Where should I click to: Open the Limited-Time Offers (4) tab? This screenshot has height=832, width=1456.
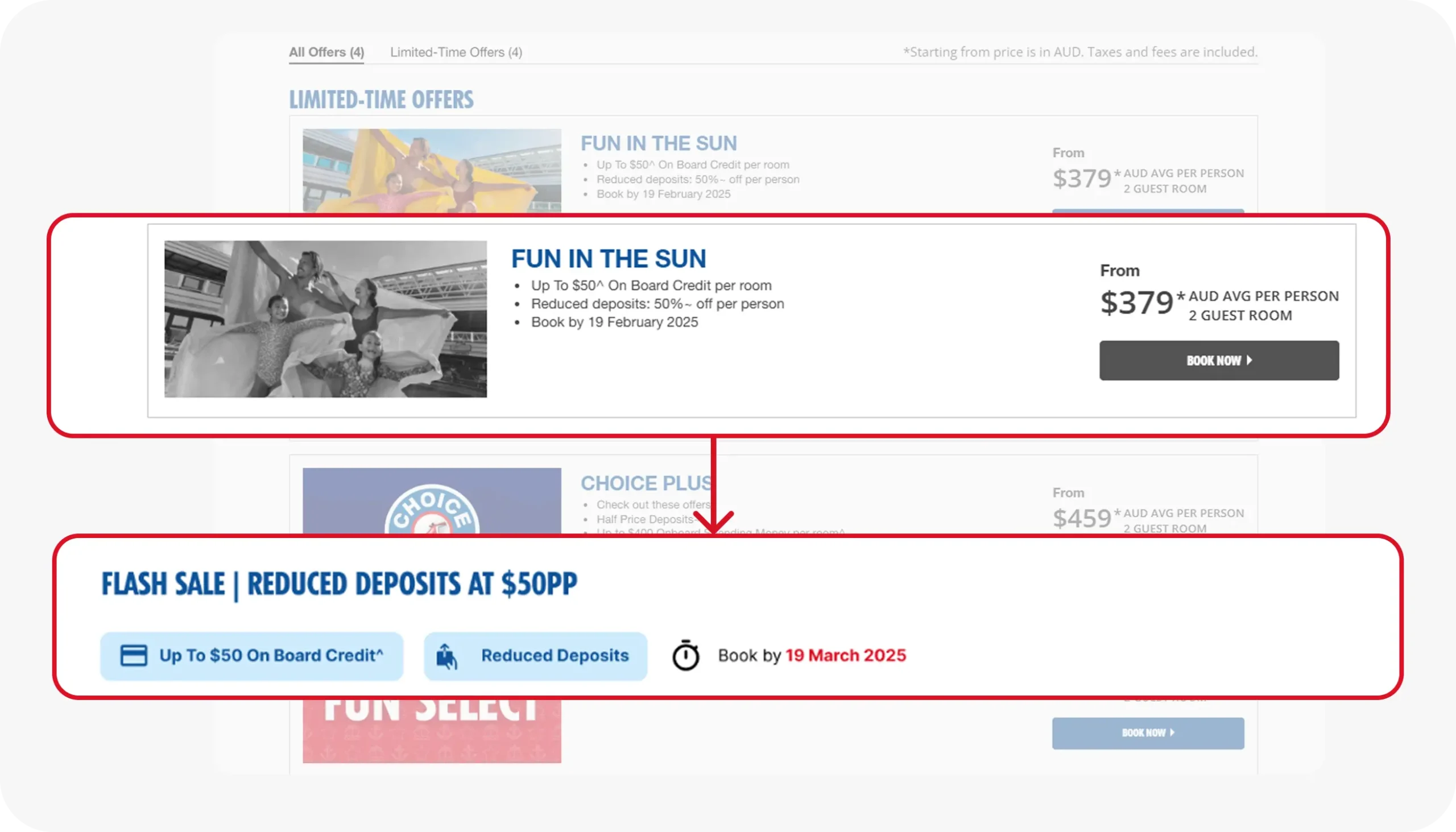456,52
